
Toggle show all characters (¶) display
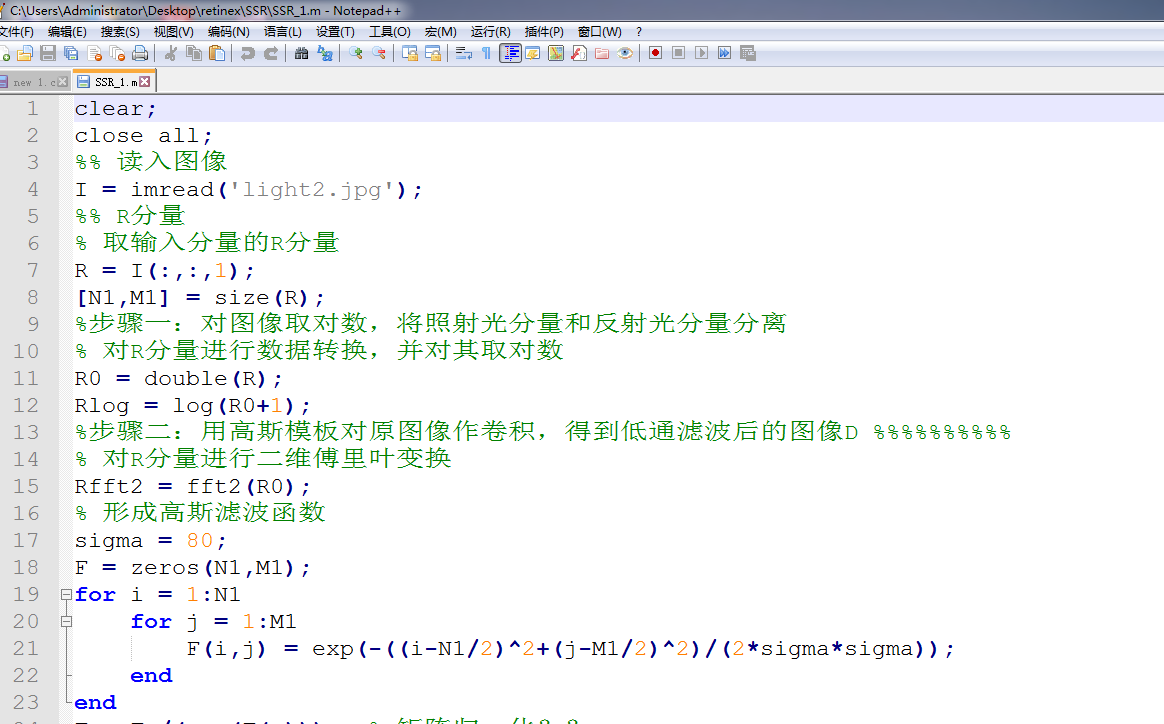(487, 53)
